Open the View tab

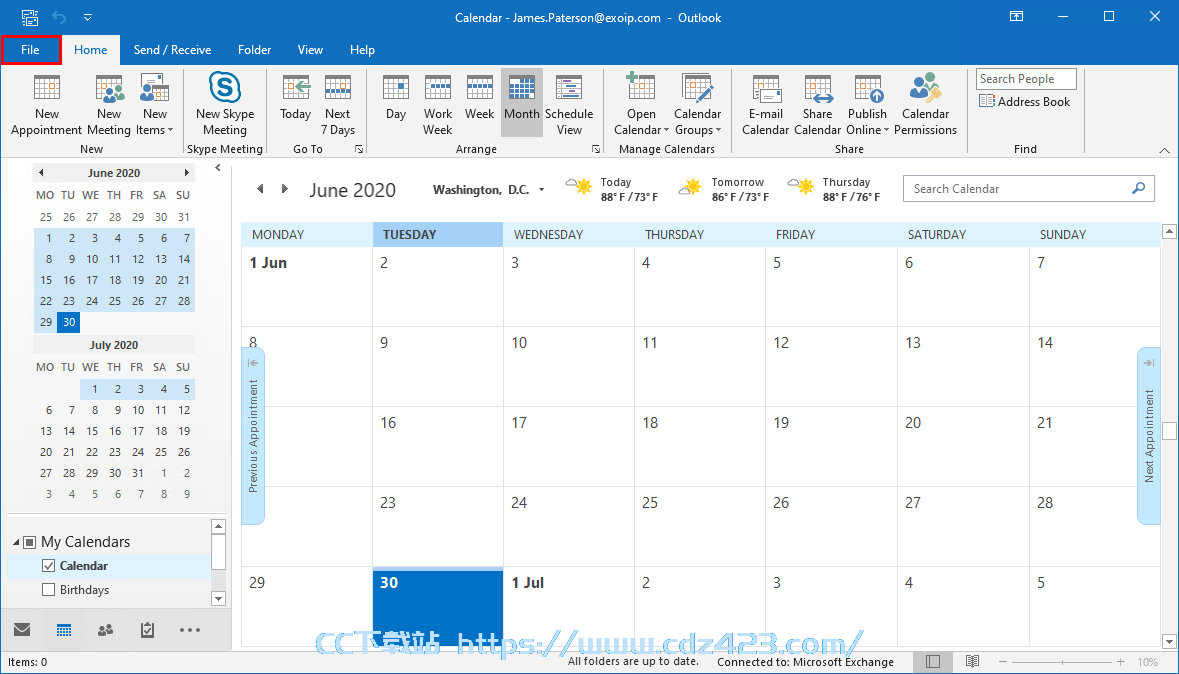point(310,50)
